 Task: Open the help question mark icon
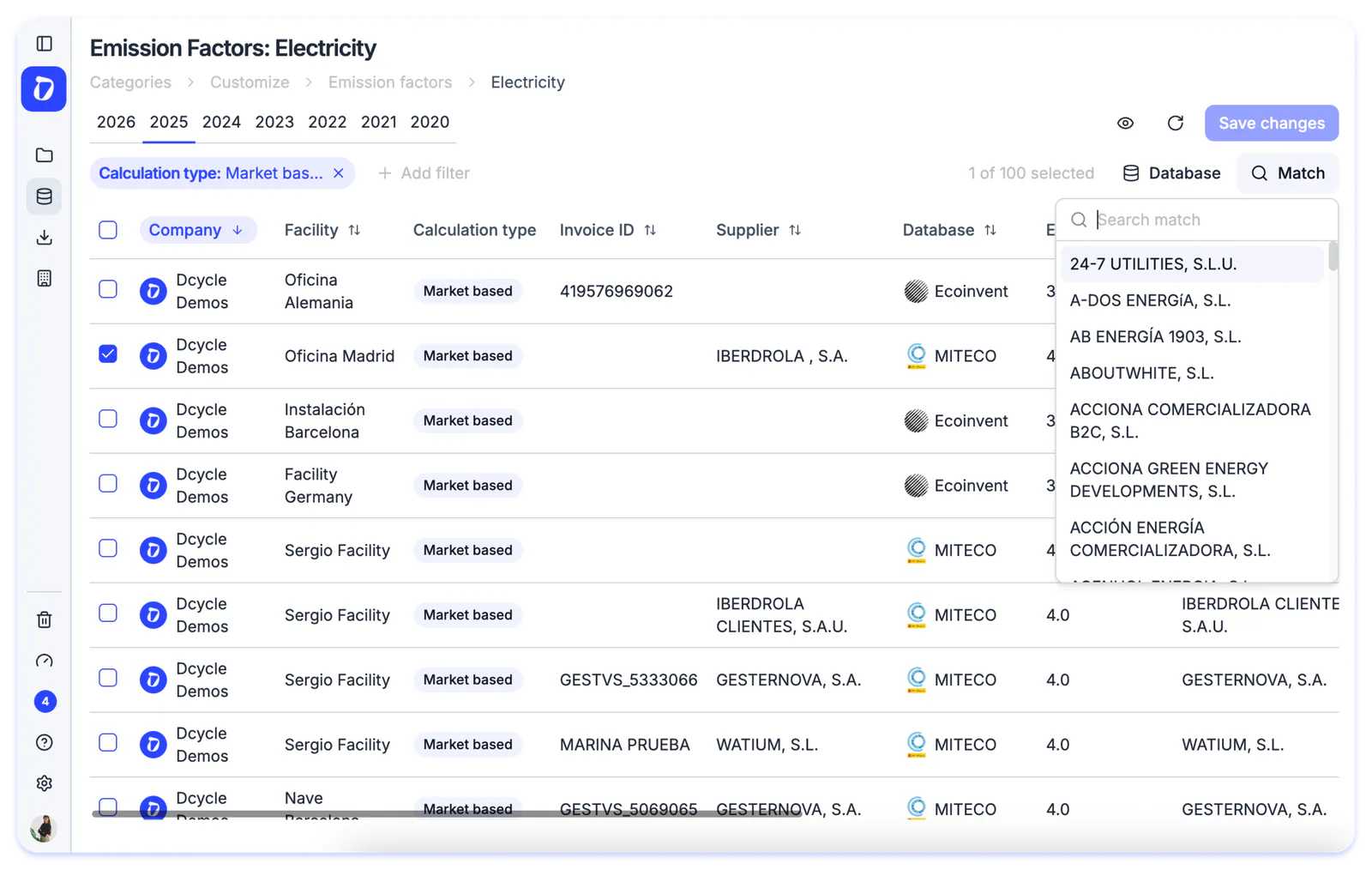click(x=44, y=743)
